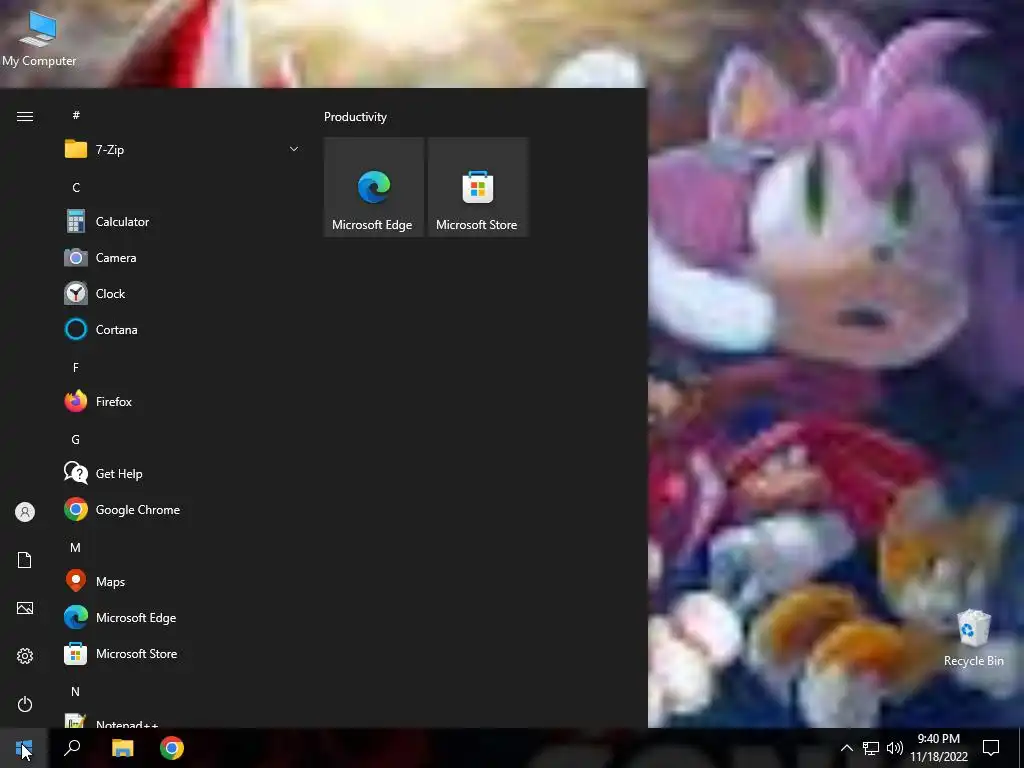Click the 'M' letter section header
Viewport: 1024px width, 768px height.
click(76, 548)
